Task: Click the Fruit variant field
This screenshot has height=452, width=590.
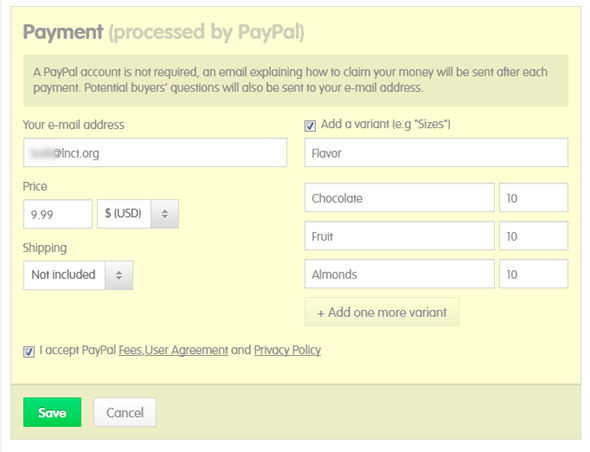Action: 399,236
